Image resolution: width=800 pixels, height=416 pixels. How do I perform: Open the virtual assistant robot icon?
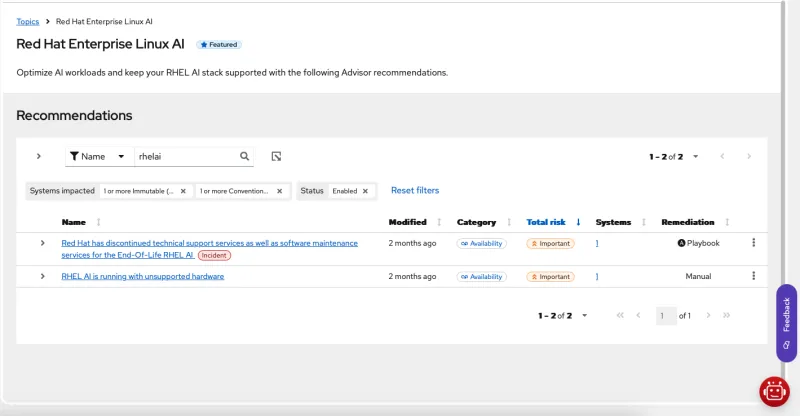pyautogui.click(x=774, y=391)
